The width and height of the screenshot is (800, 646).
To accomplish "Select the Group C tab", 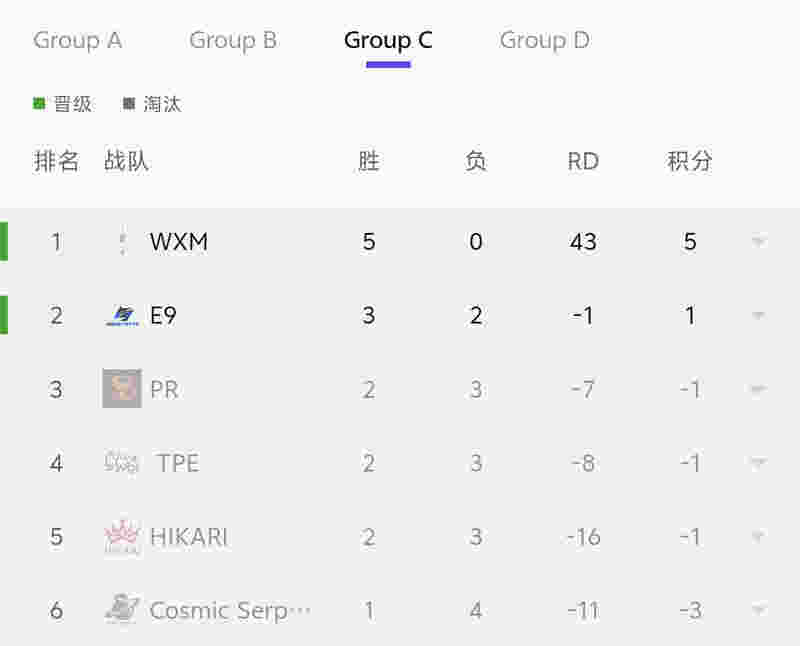I will 388,40.
